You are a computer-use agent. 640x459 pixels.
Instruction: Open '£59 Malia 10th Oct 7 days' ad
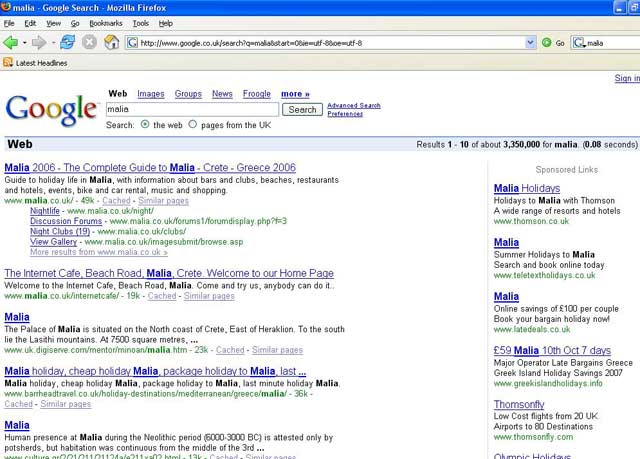(x=552, y=350)
